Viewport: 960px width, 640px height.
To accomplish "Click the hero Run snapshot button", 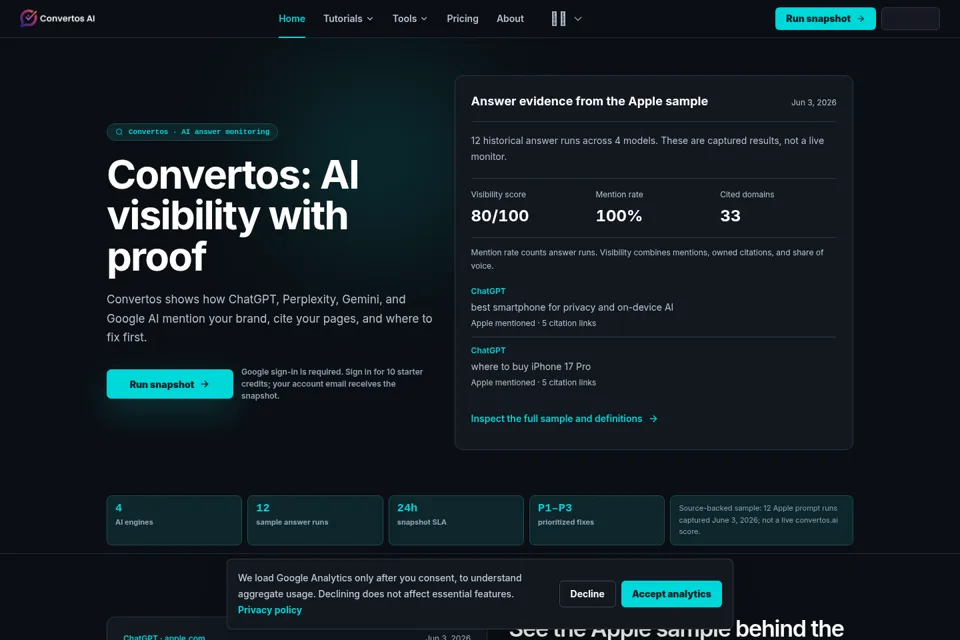I will click(x=170, y=384).
